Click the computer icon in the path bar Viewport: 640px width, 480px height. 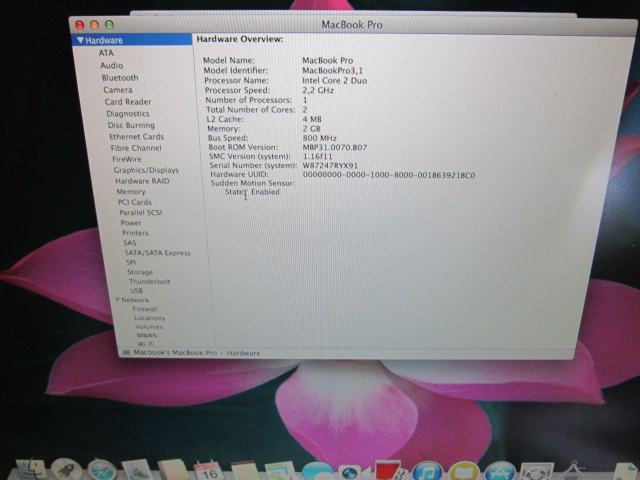pyautogui.click(x=126, y=352)
